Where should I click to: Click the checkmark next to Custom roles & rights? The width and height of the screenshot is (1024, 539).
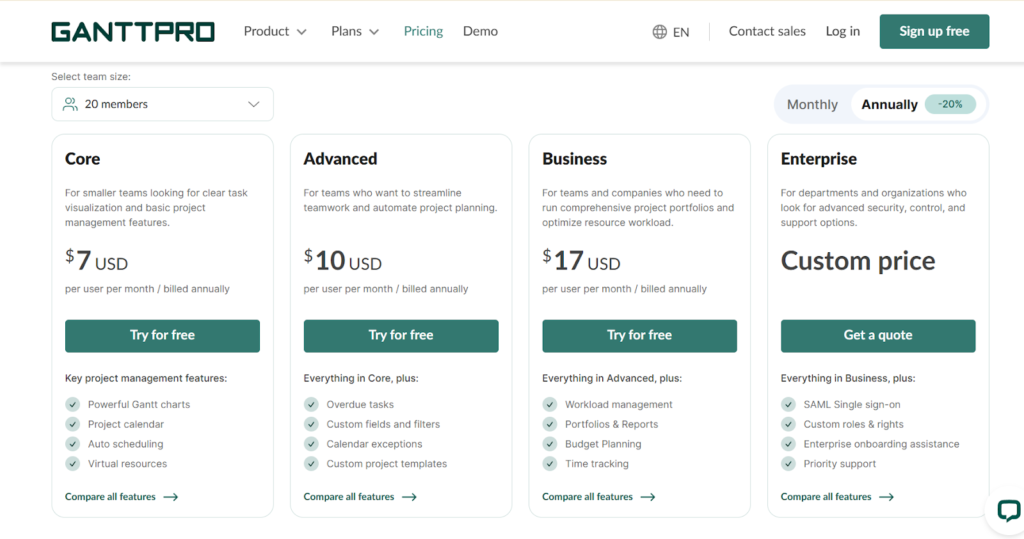788,424
